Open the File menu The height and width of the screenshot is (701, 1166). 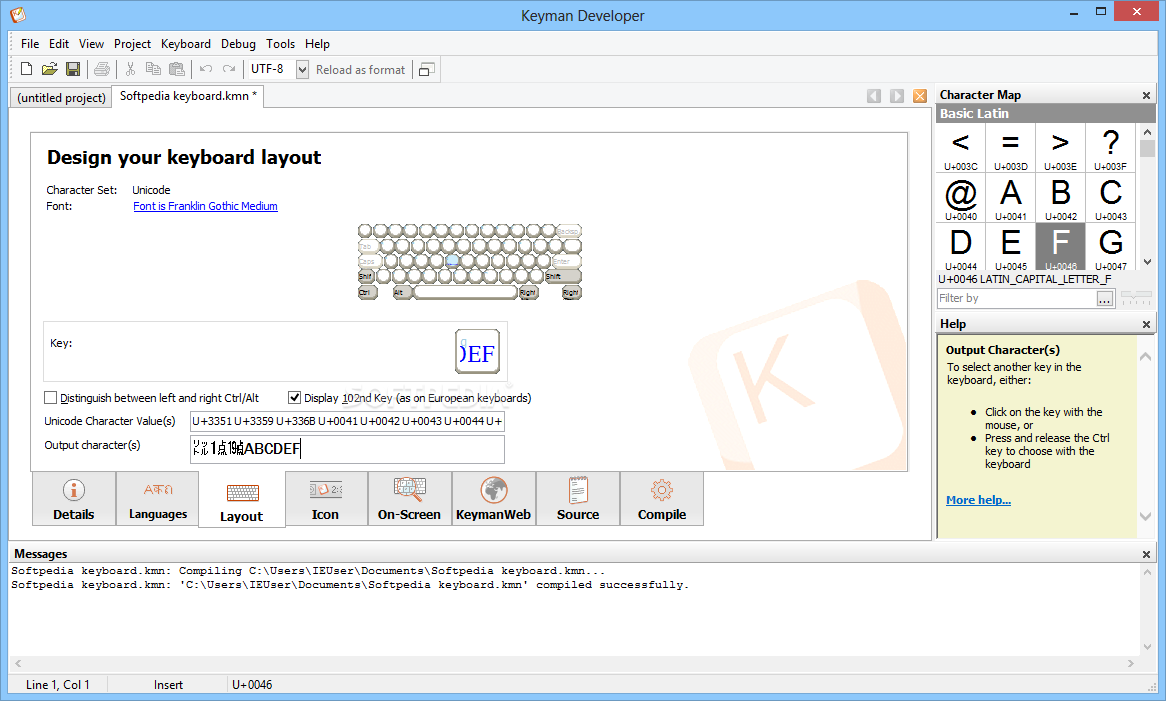tap(30, 44)
